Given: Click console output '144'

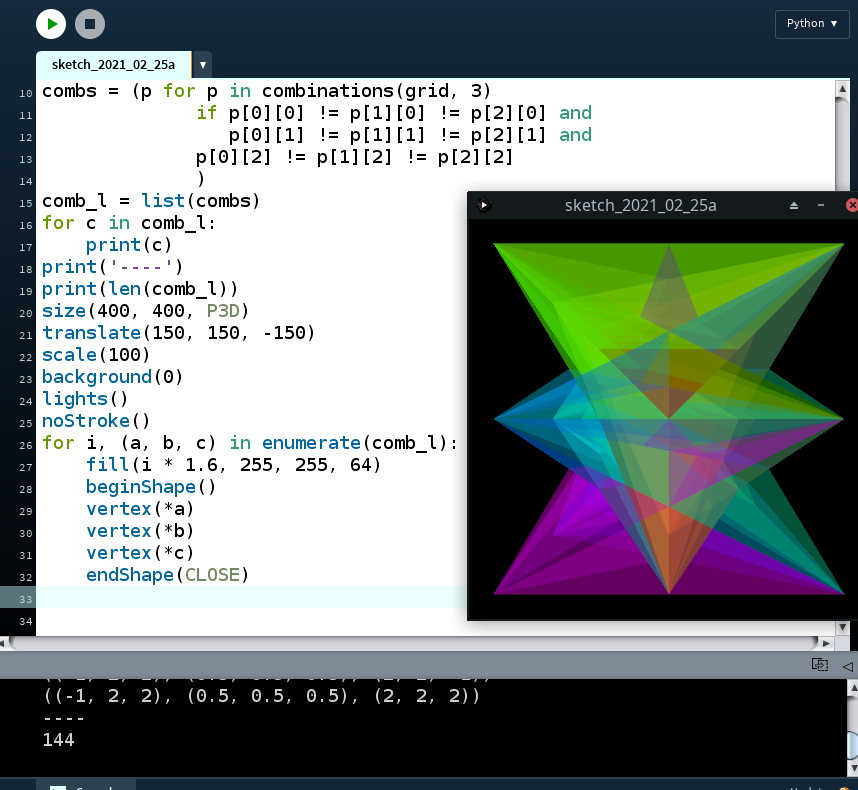Looking at the screenshot, I should 59,740.
